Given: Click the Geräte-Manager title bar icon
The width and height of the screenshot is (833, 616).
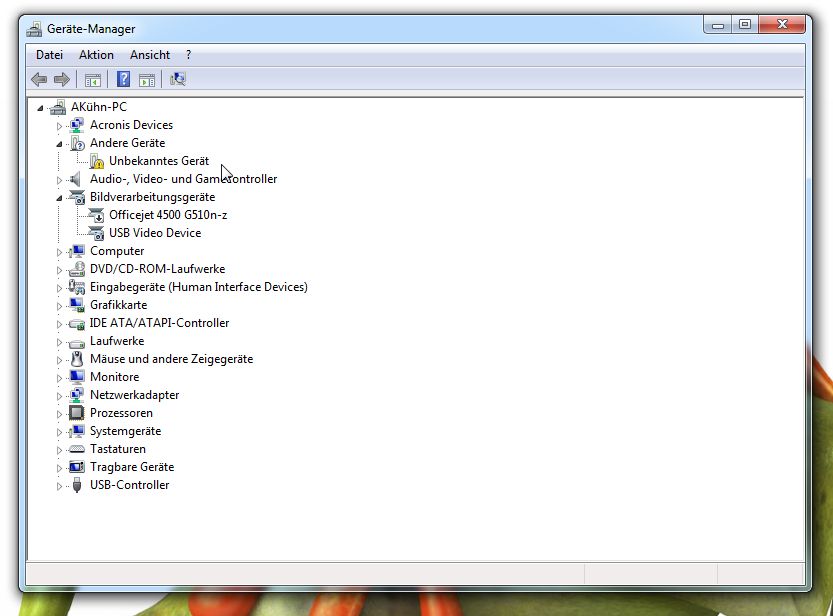Looking at the screenshot, I should 35,29.
